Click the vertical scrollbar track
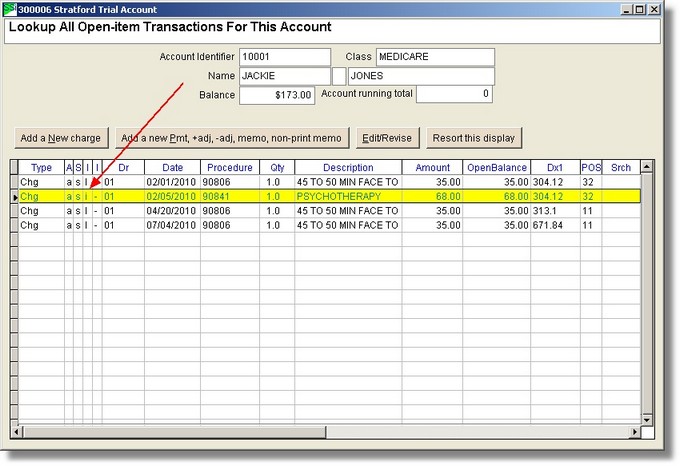 647,293
